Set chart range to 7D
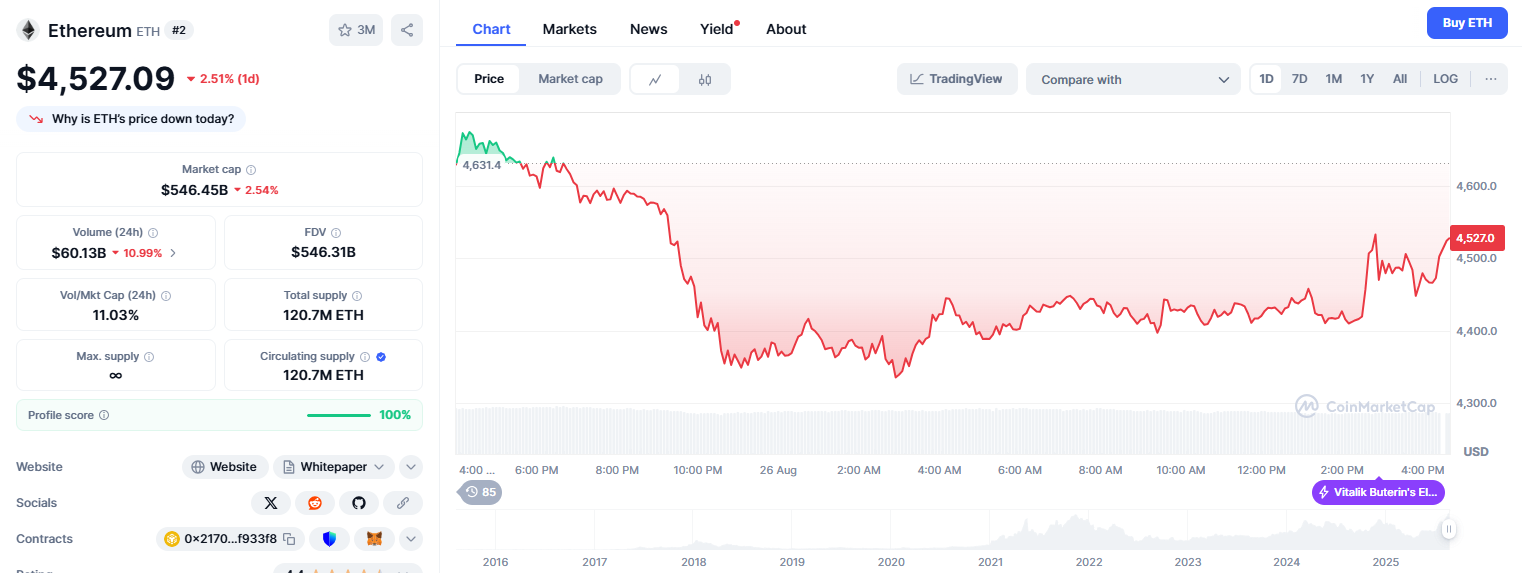Screen dimensions: 1522x573 [x=1300, y=79]
